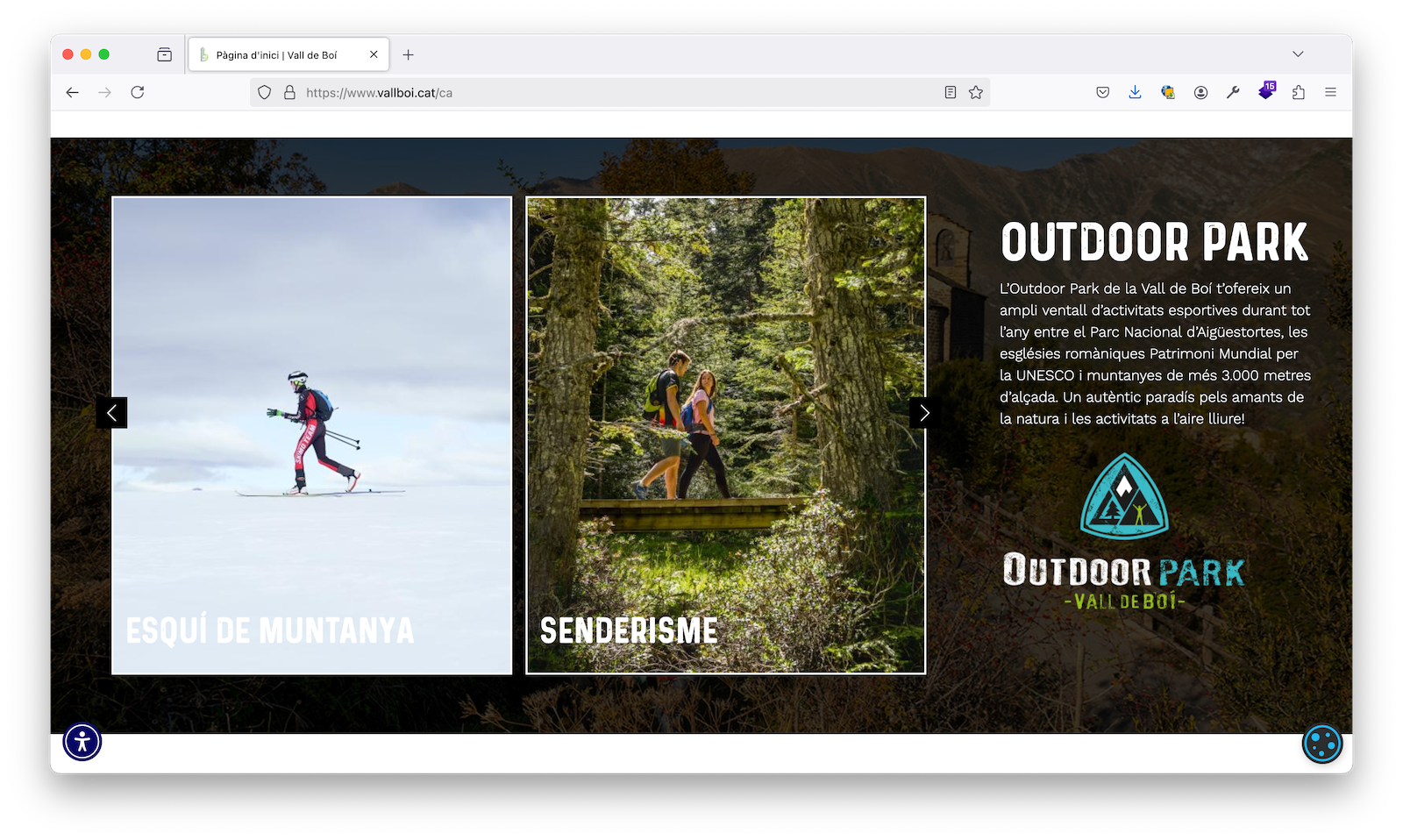View site security padlock information

click(x=289, y=93)
